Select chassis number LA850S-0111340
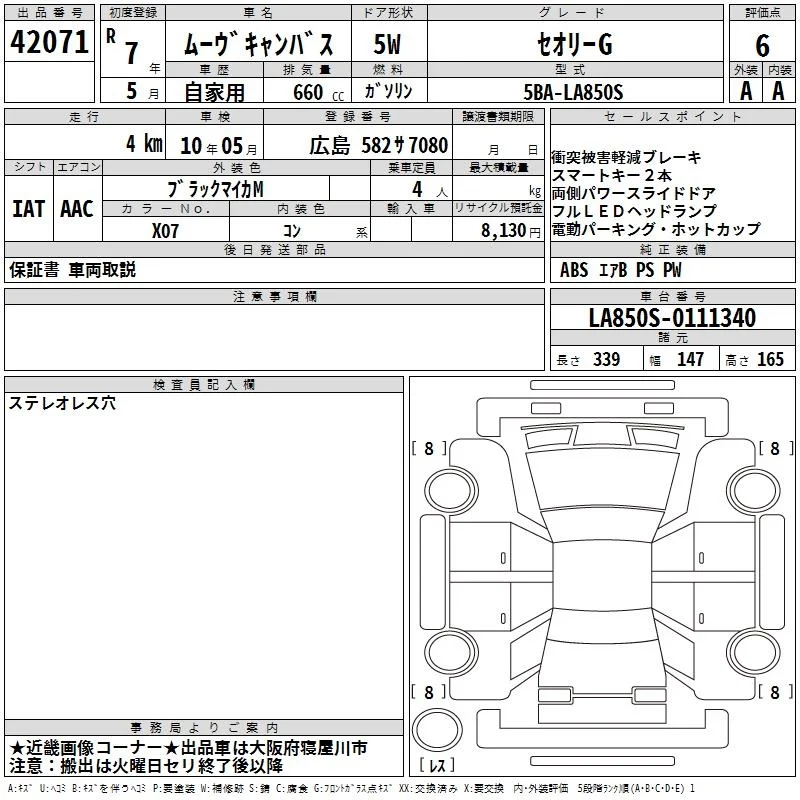 [672, 318]
